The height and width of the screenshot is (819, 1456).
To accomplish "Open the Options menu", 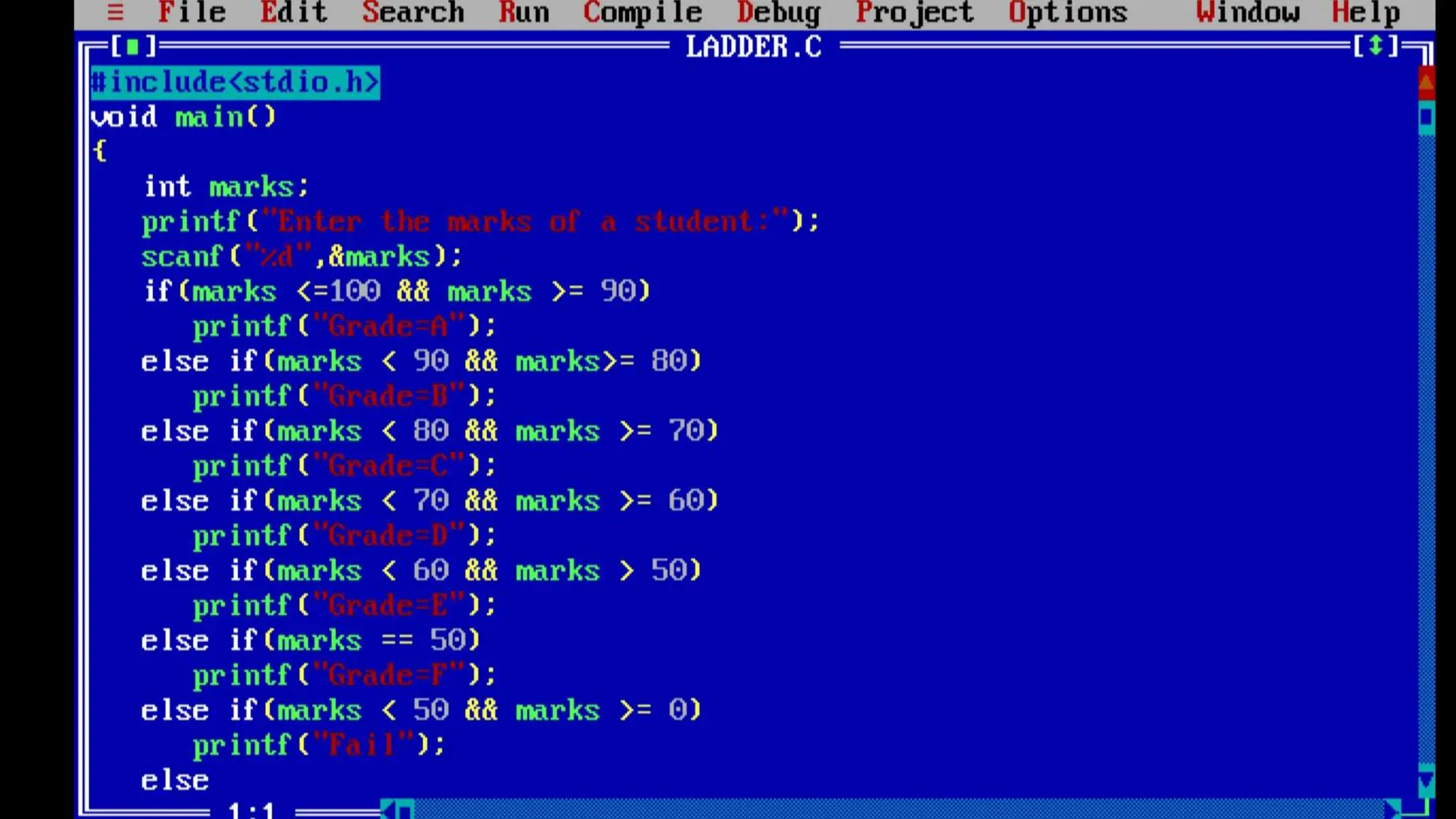I will click(1068, 13).
